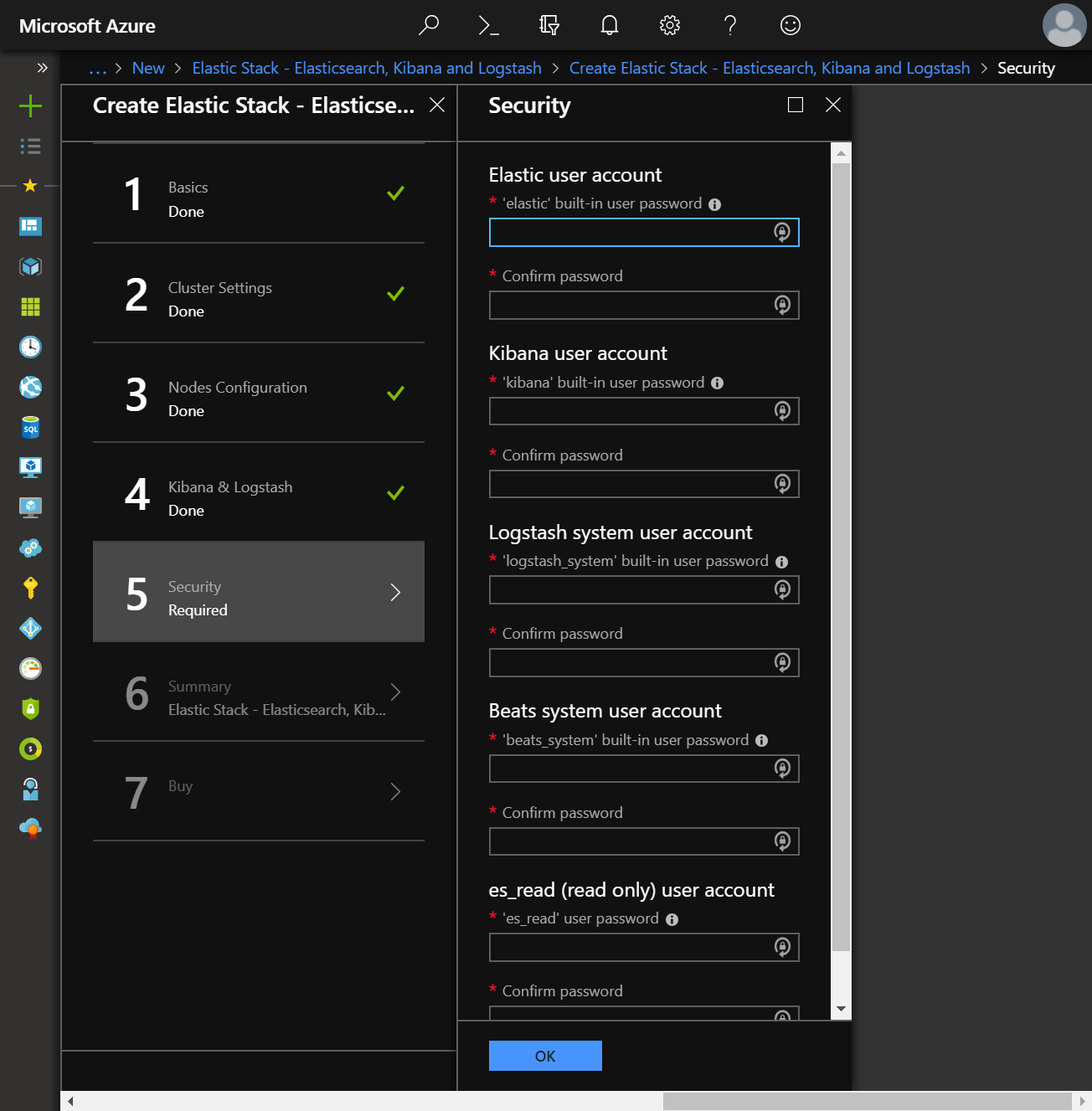Open Cloud Shell from the top bar
The width and height of the screenshot is (1092, 1111).
pos(489,25)
